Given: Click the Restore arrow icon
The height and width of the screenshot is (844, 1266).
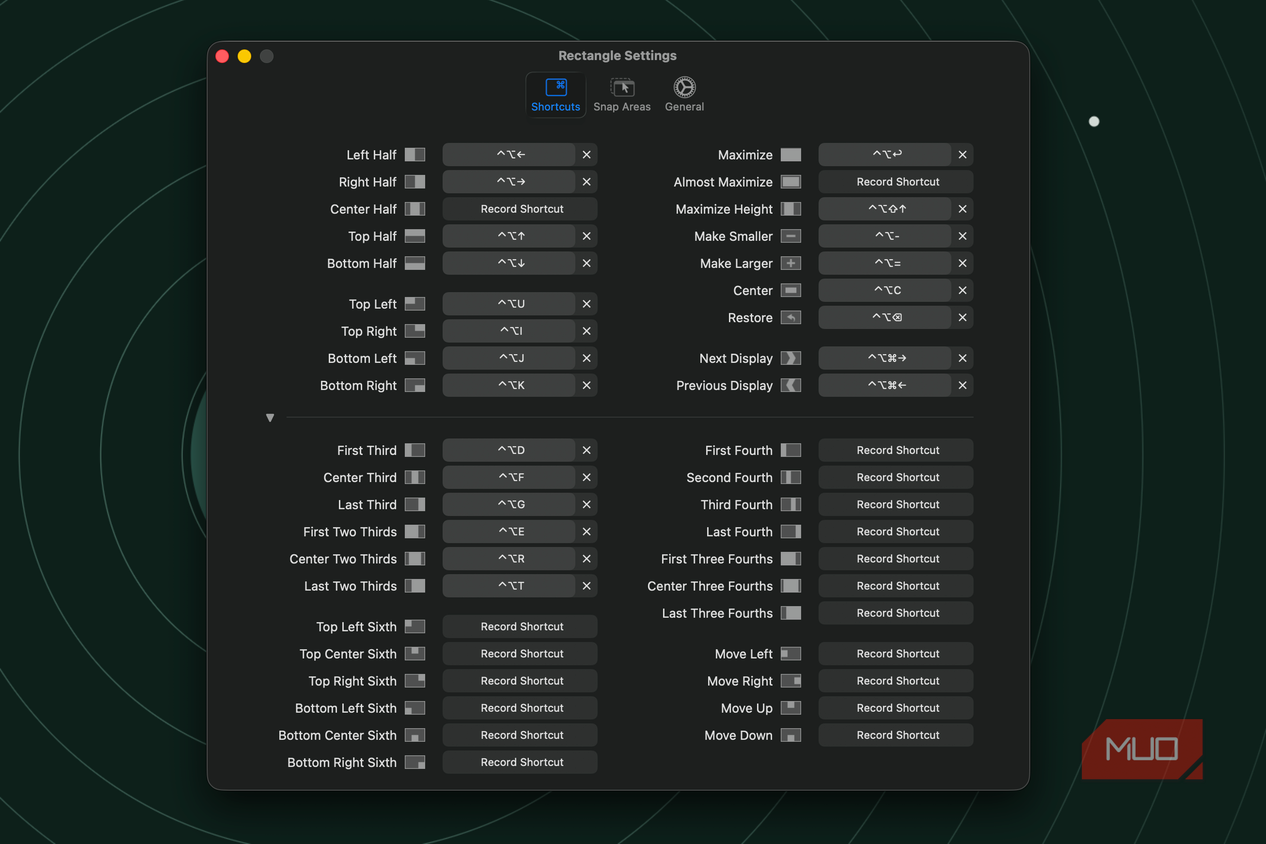Looking at the screenshot, I should [x=791, y=317].
